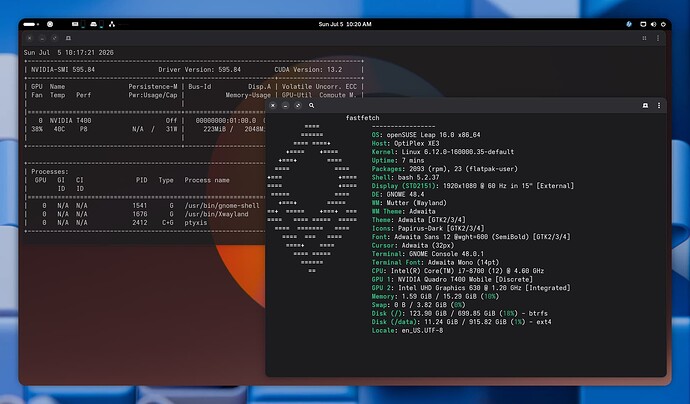Click the 'Locale: en_US.UTF-8' line
The height and width of the screenshot is (404, 690).
point(407,331)
